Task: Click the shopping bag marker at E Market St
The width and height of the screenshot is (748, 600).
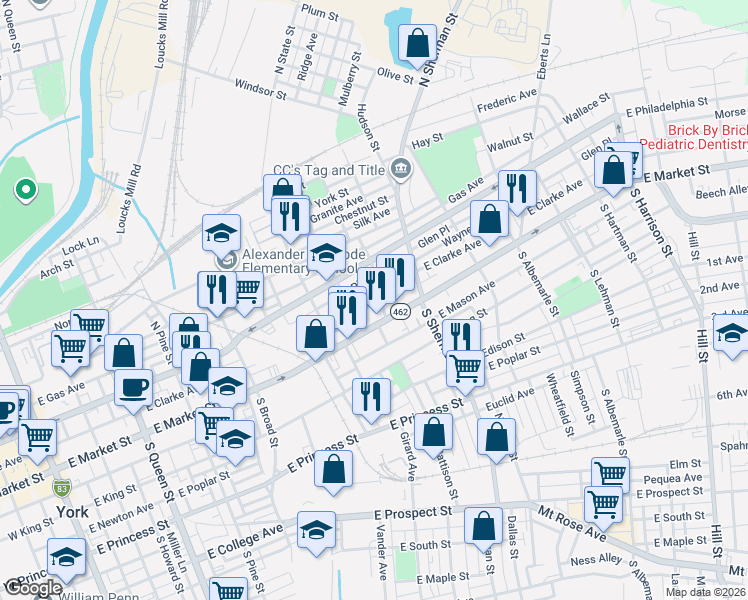Action: point(613,171)
